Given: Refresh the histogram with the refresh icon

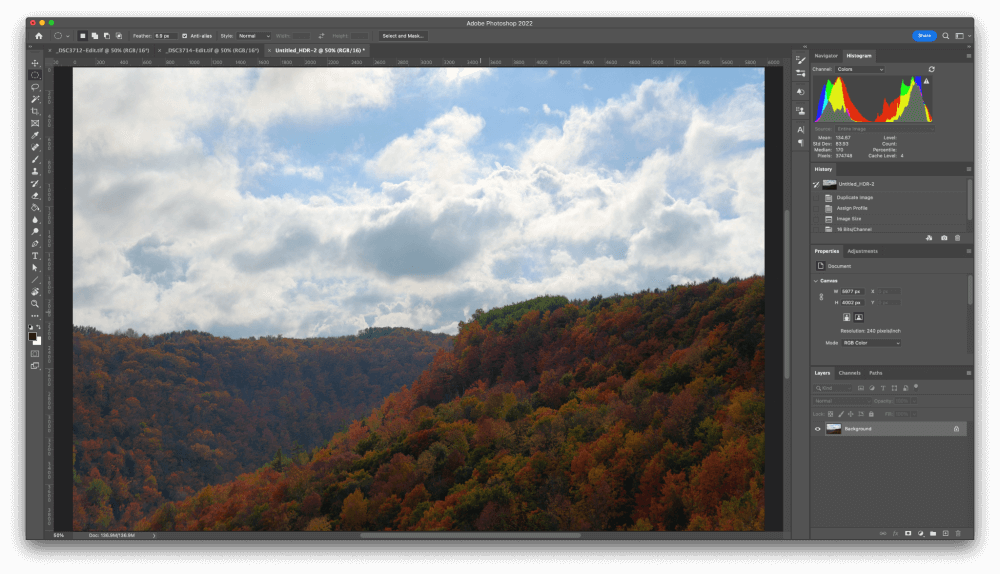Looking at the screenshot, I should 931,69.
